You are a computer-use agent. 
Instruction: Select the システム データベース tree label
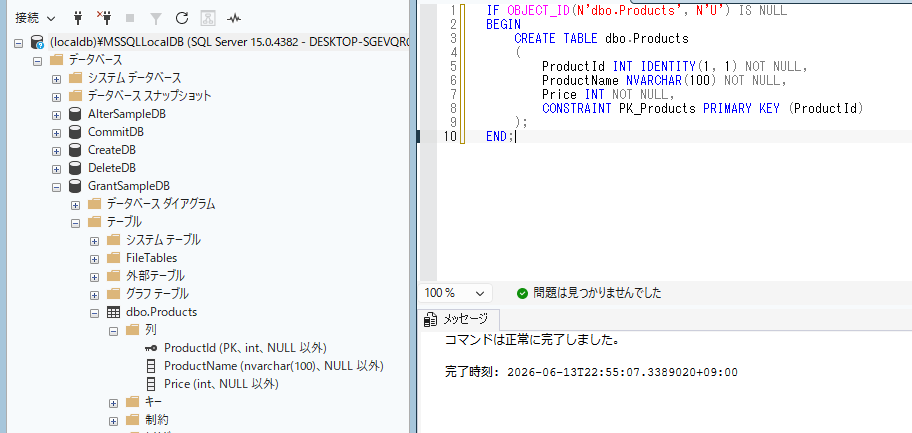coord(134,77)
